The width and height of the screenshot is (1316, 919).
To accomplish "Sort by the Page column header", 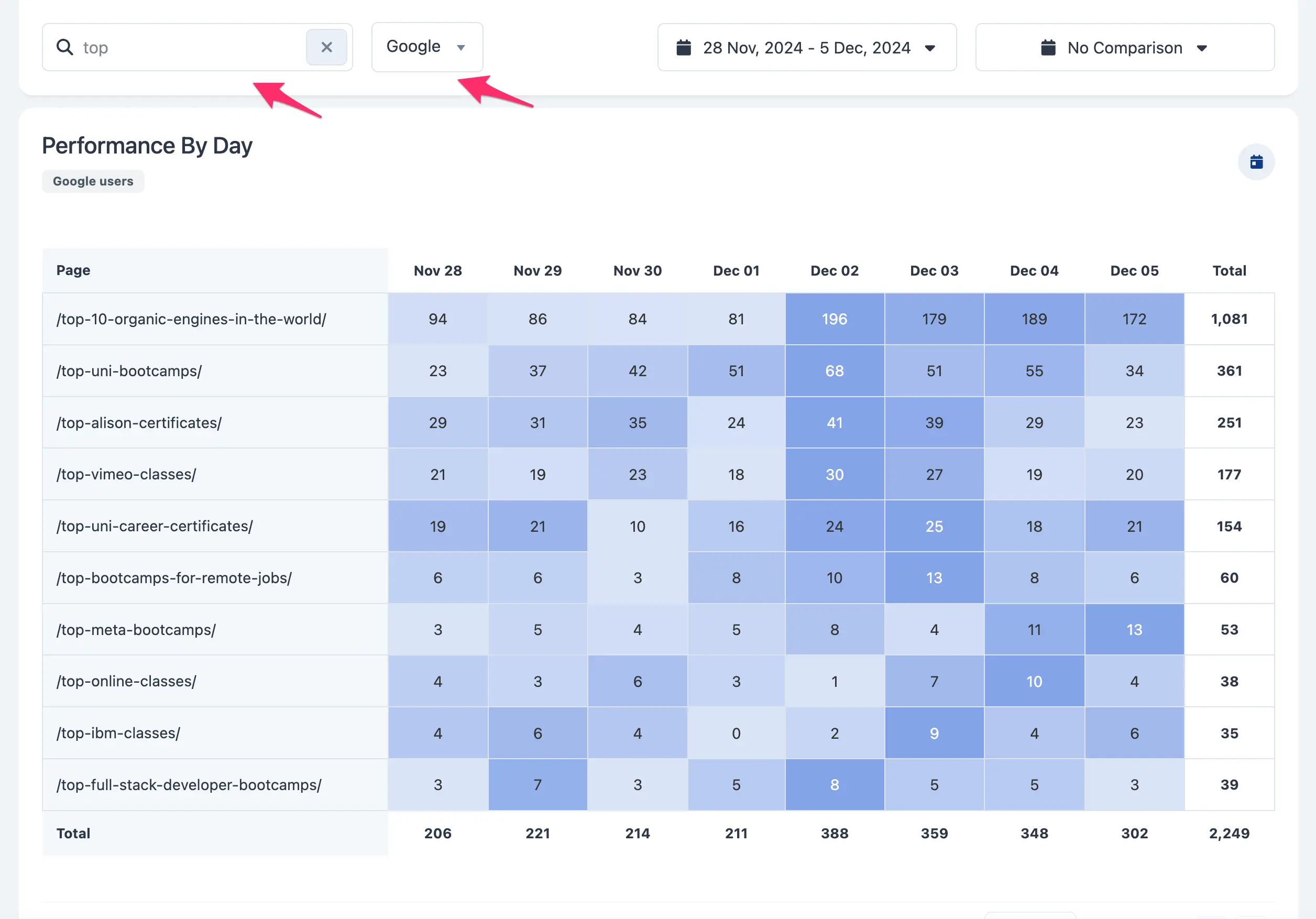I will (x=73, y=270).
